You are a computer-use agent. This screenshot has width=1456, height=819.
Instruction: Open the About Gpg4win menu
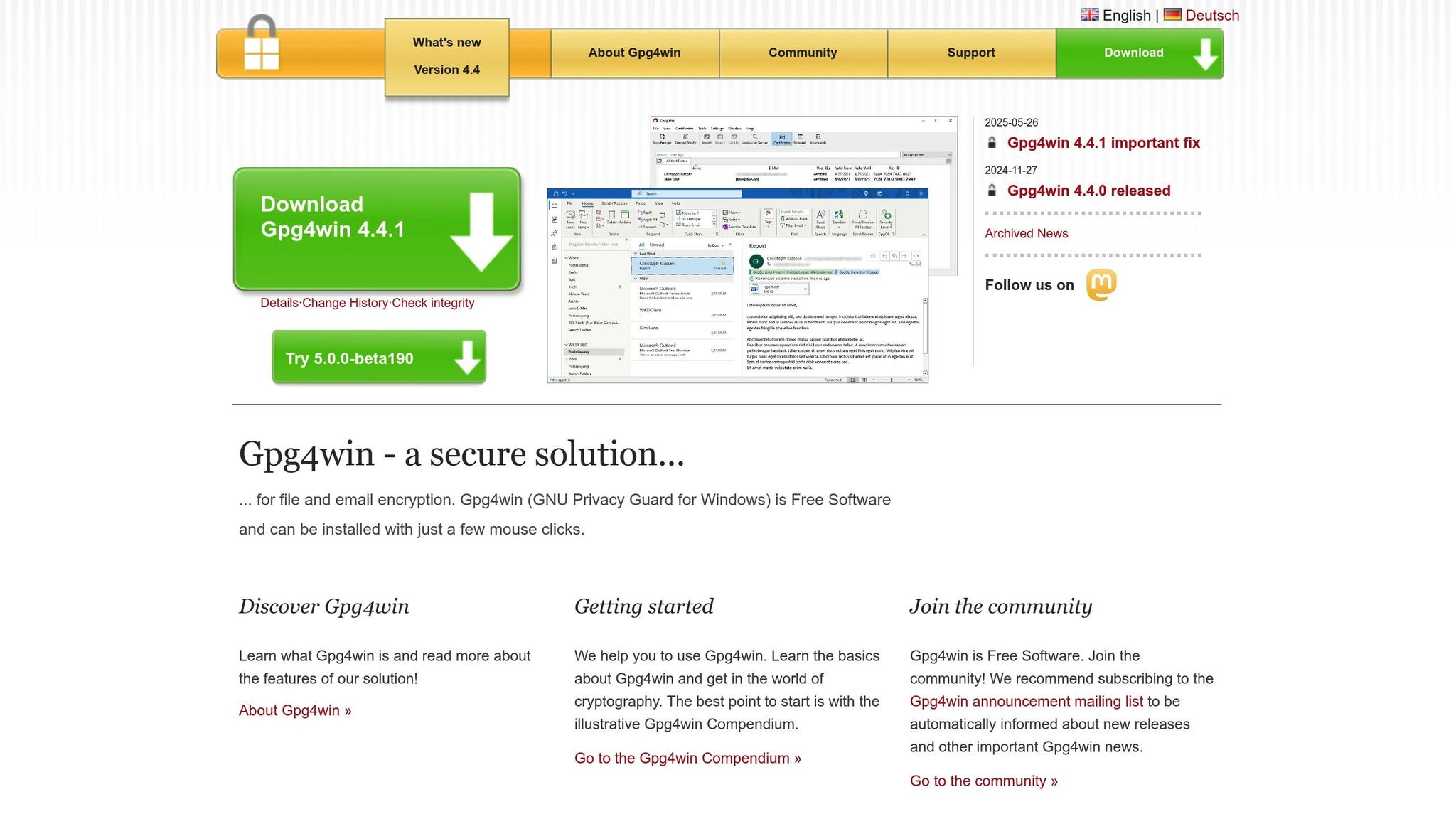pyautogui.click(x=634, y=53)
